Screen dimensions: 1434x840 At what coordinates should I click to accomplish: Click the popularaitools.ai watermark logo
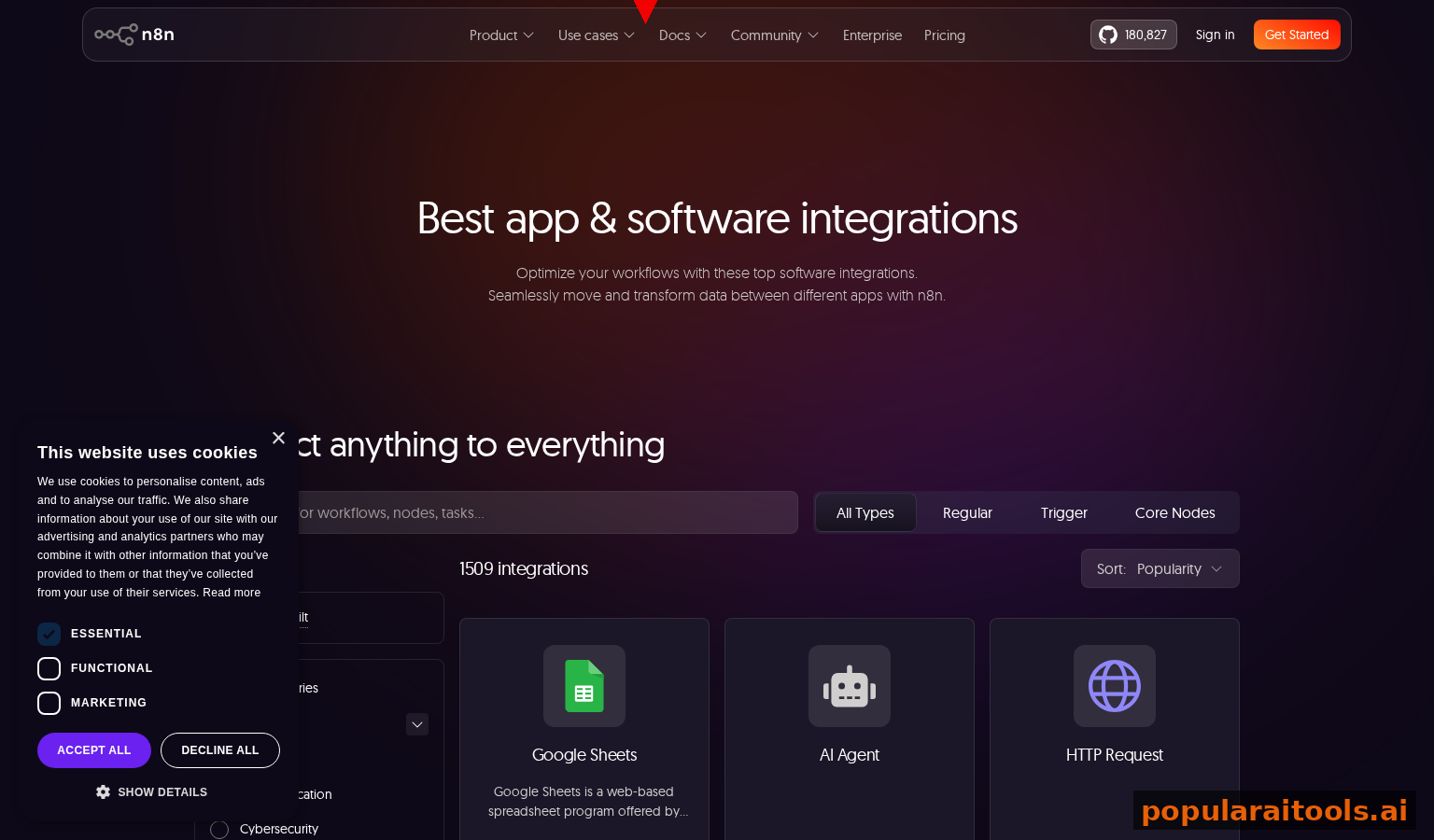coord(1274,810)
